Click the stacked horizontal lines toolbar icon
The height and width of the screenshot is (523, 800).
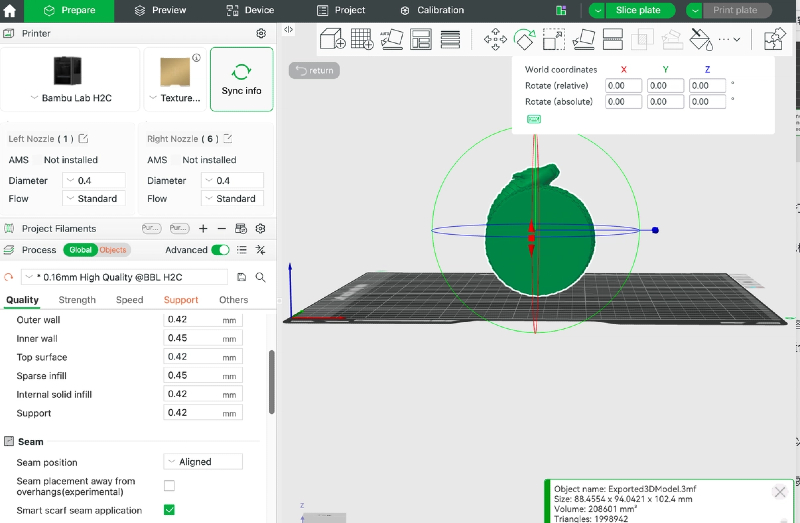(x=450, y=39)
